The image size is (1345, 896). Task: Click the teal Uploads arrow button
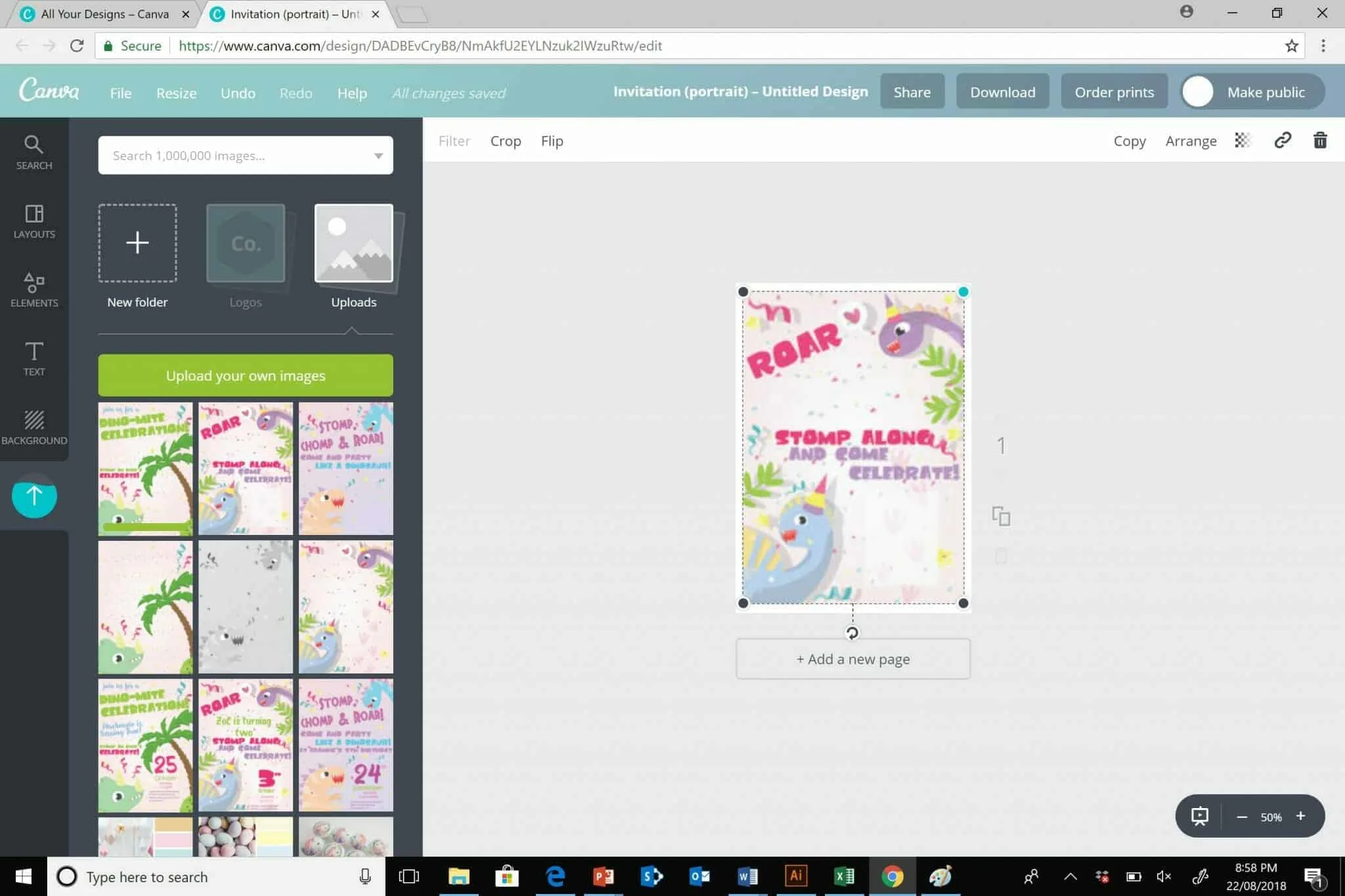34,496
